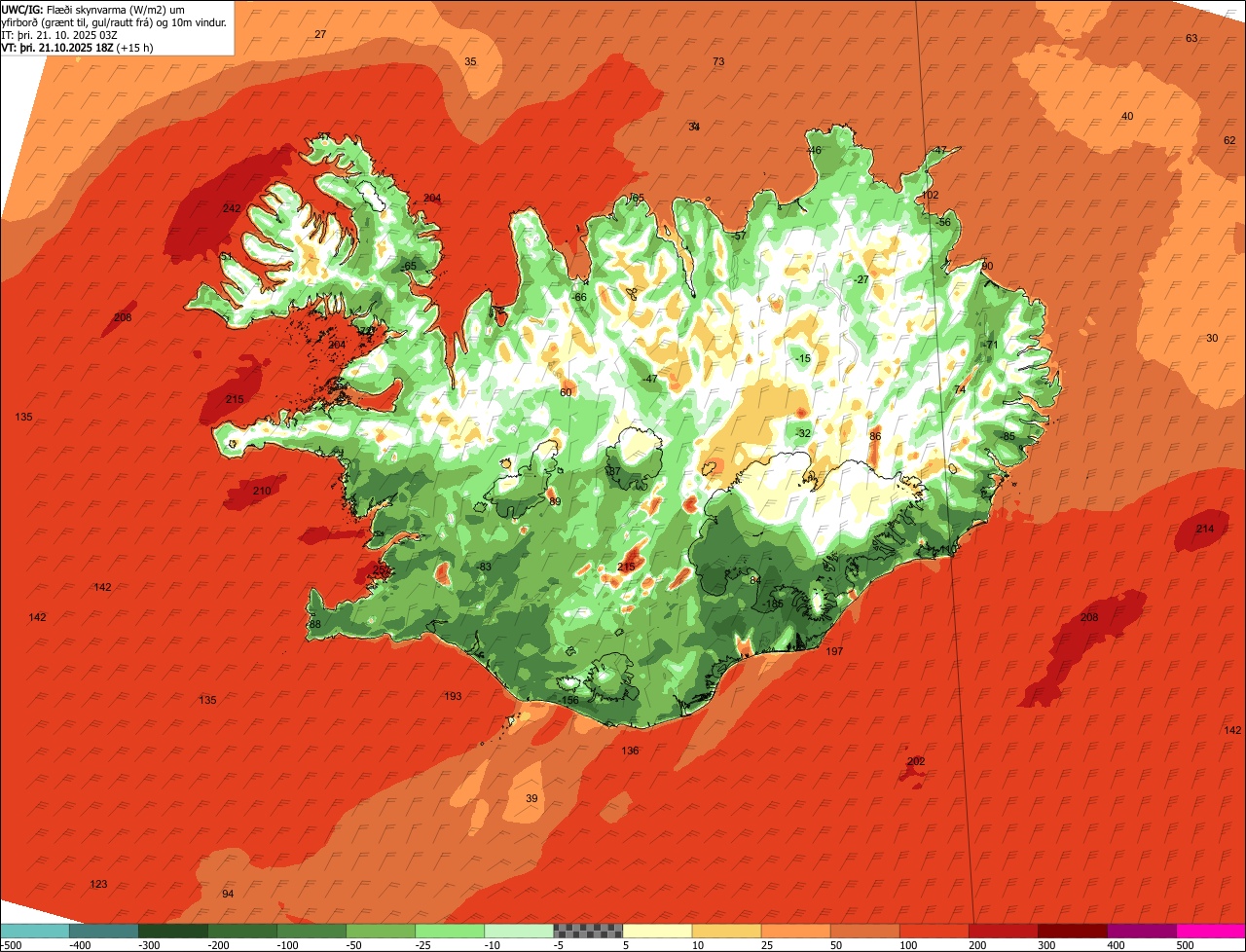
Task: Click the ocean value 193
Action: [x=453, y=696]
